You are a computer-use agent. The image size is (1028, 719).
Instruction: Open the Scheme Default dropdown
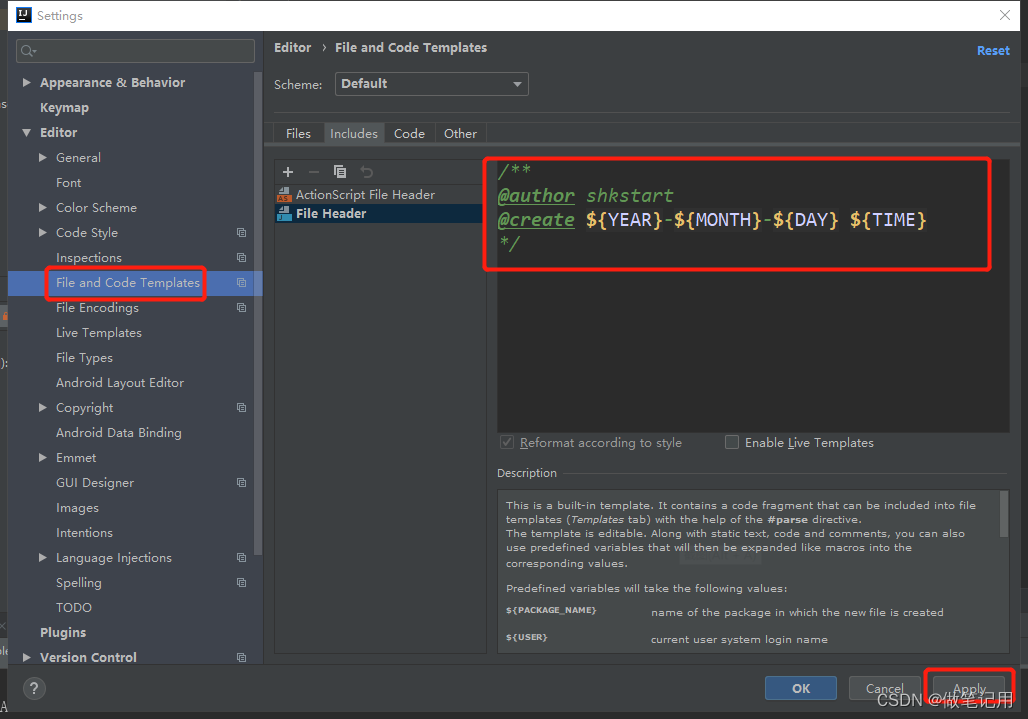(431, 84)
